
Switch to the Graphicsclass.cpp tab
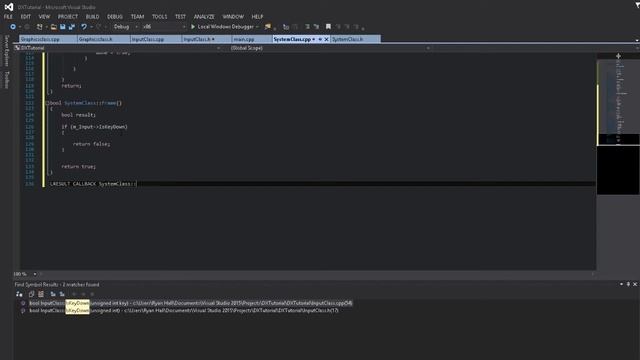pos(48,39)
